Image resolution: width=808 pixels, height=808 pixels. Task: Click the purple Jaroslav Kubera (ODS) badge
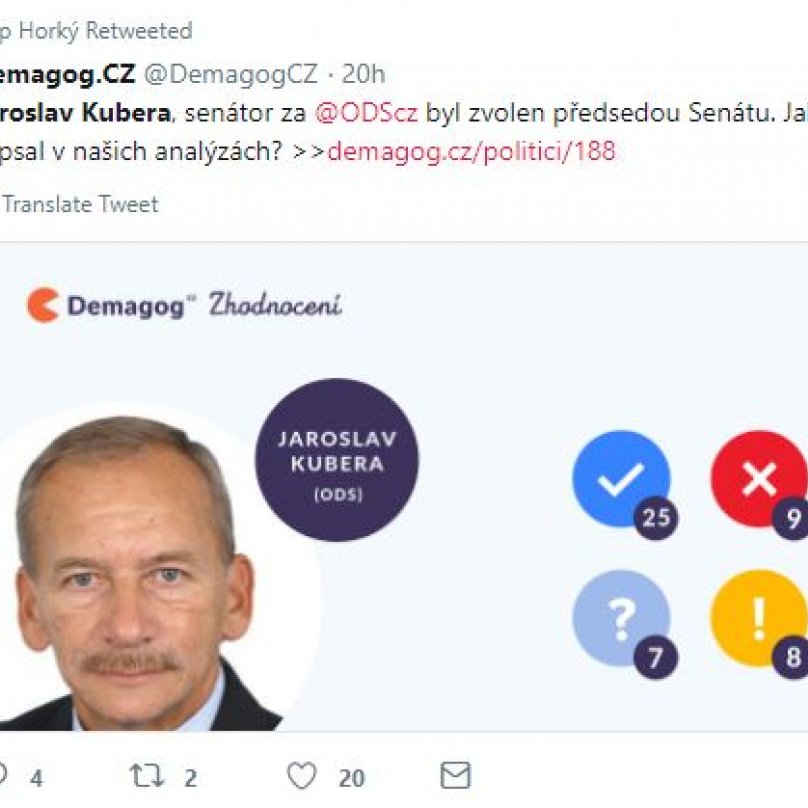tap(337, 460)
